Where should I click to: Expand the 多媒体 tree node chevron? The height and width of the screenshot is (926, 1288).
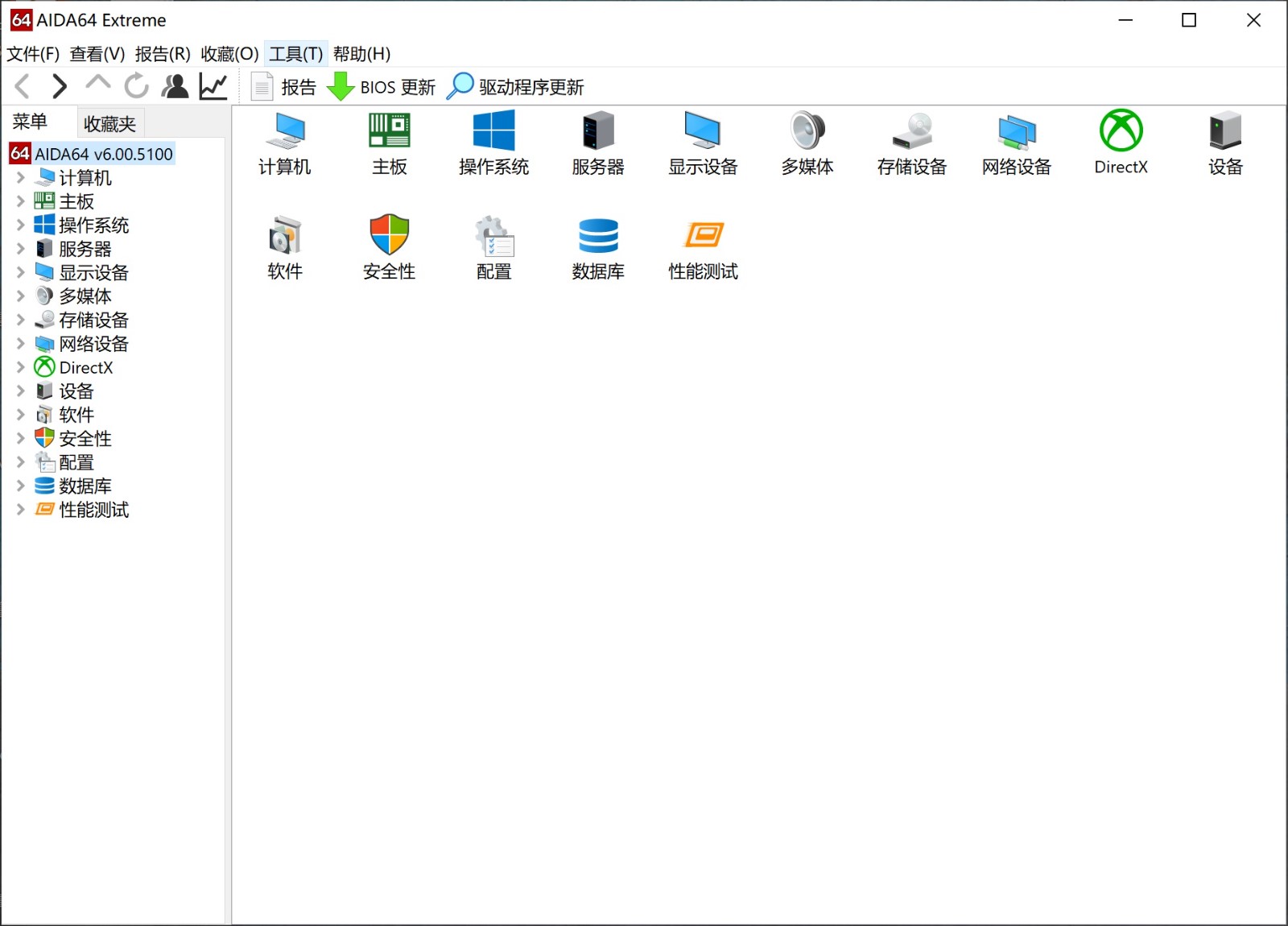click(21, 296)
